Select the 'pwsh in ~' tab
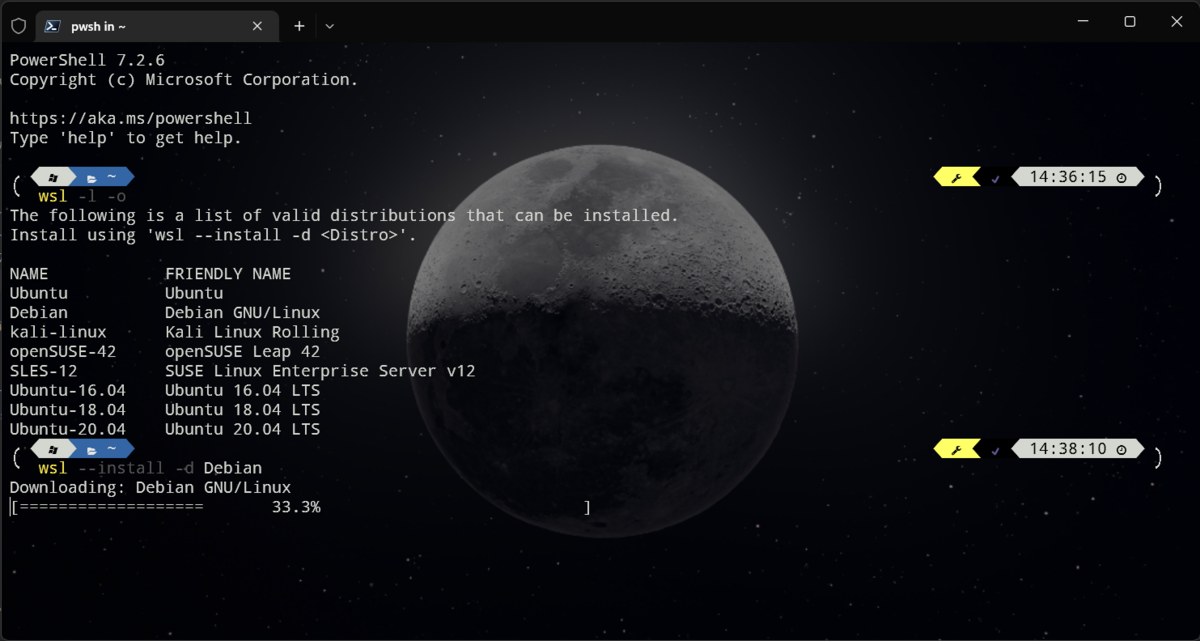Screen dimensions: 1200x641 coord(157,26)
